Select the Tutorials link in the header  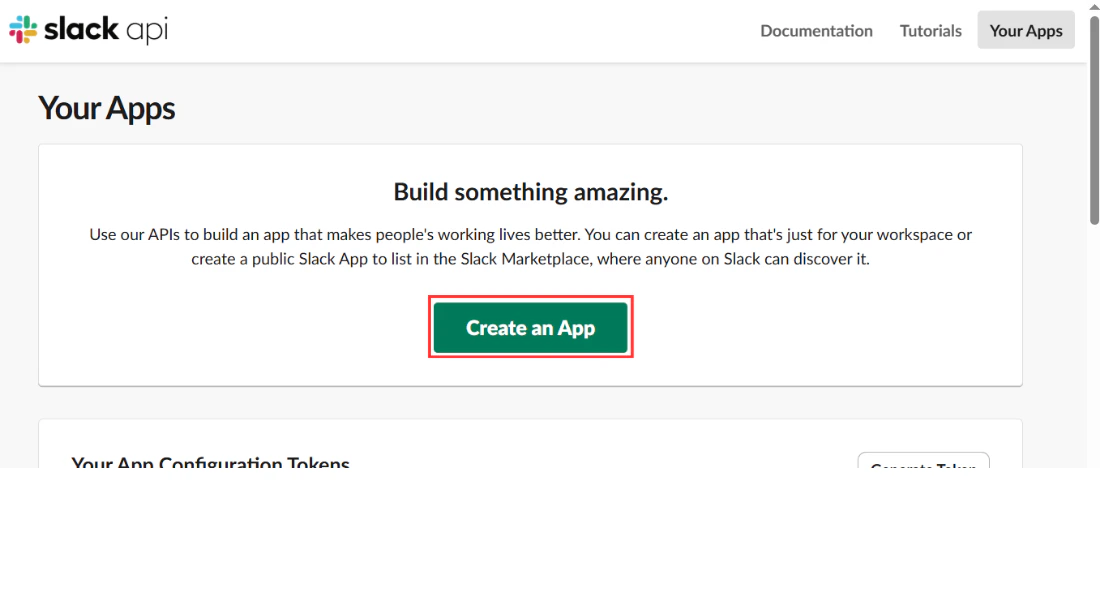[930, 30]
